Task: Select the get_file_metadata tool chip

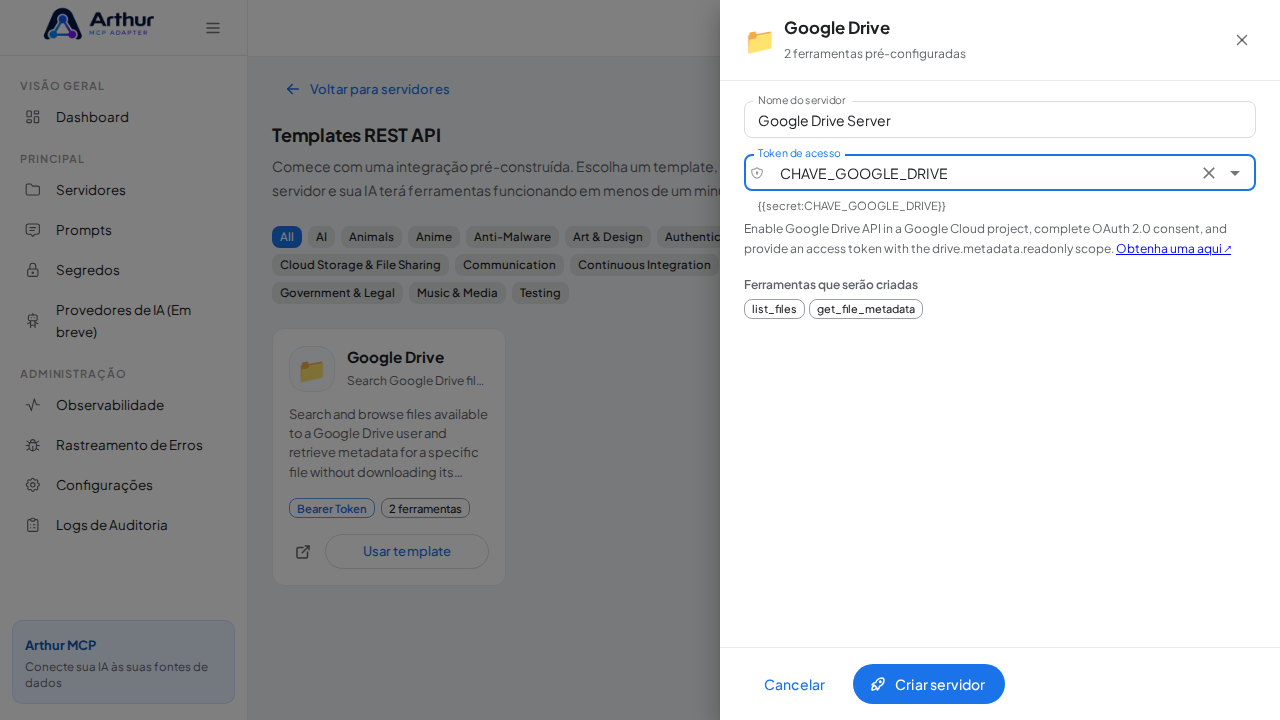Action: [866, 309]
